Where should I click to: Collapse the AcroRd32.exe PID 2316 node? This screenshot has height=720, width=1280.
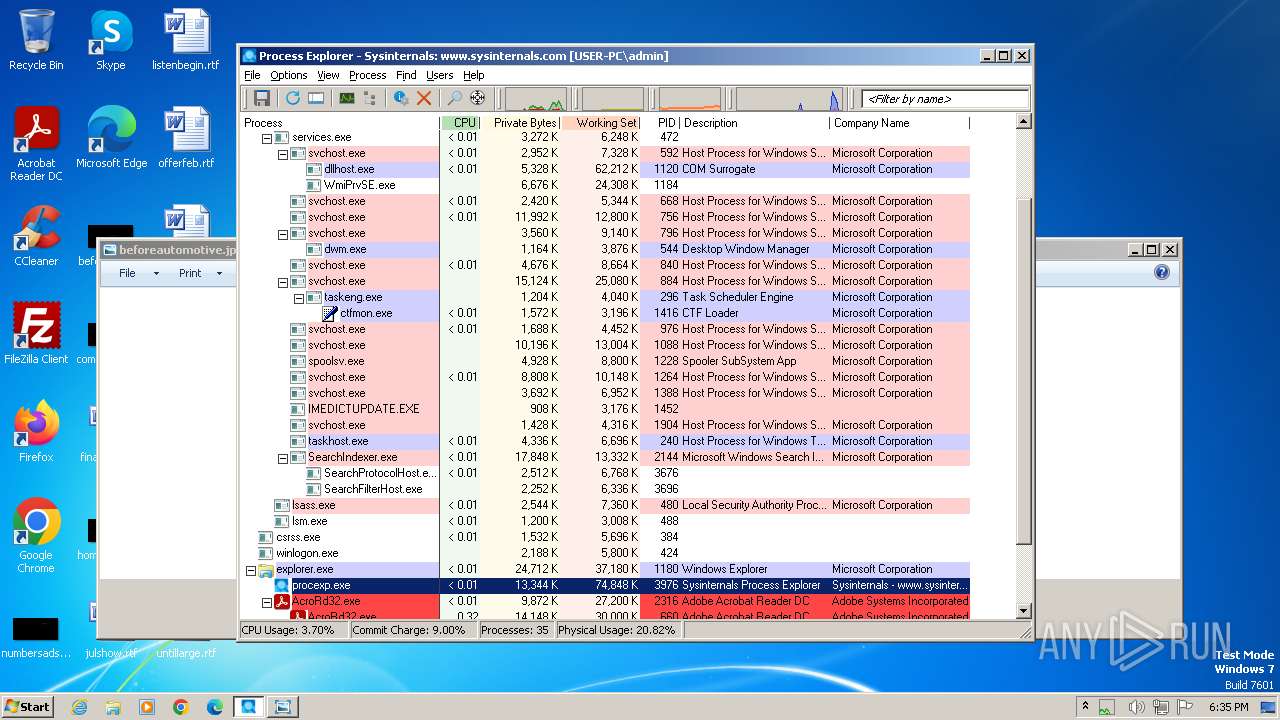coord(266,602)
